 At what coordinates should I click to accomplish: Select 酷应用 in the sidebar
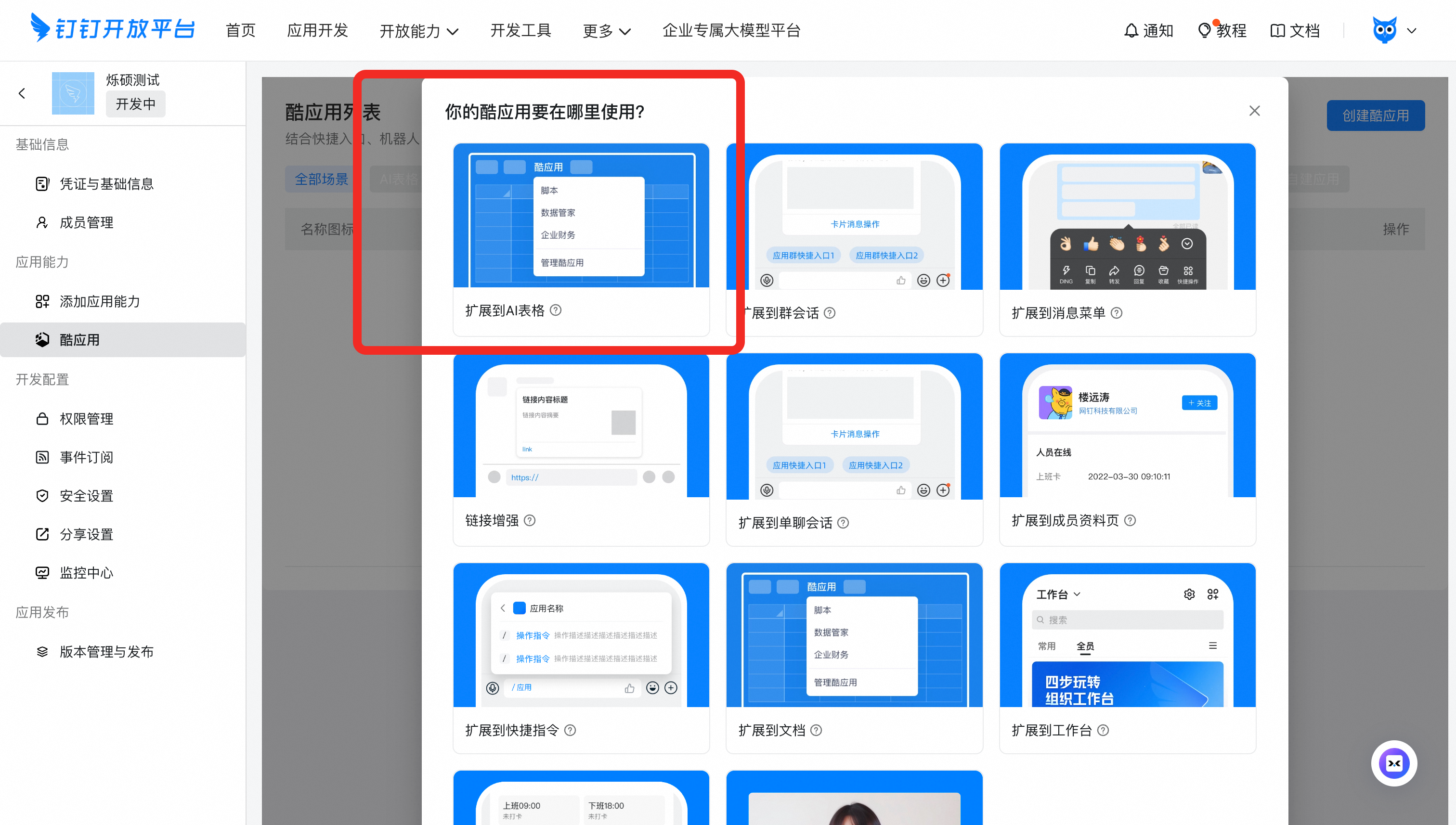tap(123, 340)
